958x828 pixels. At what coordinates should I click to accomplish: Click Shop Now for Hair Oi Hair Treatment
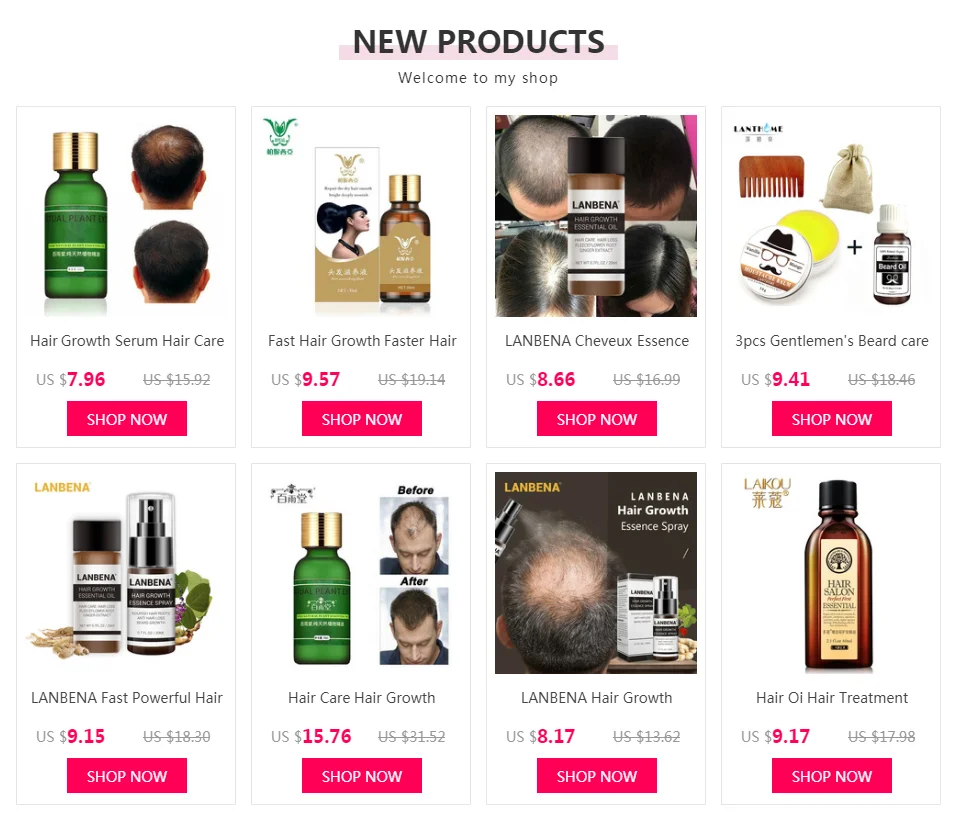(x=832, y=775)
